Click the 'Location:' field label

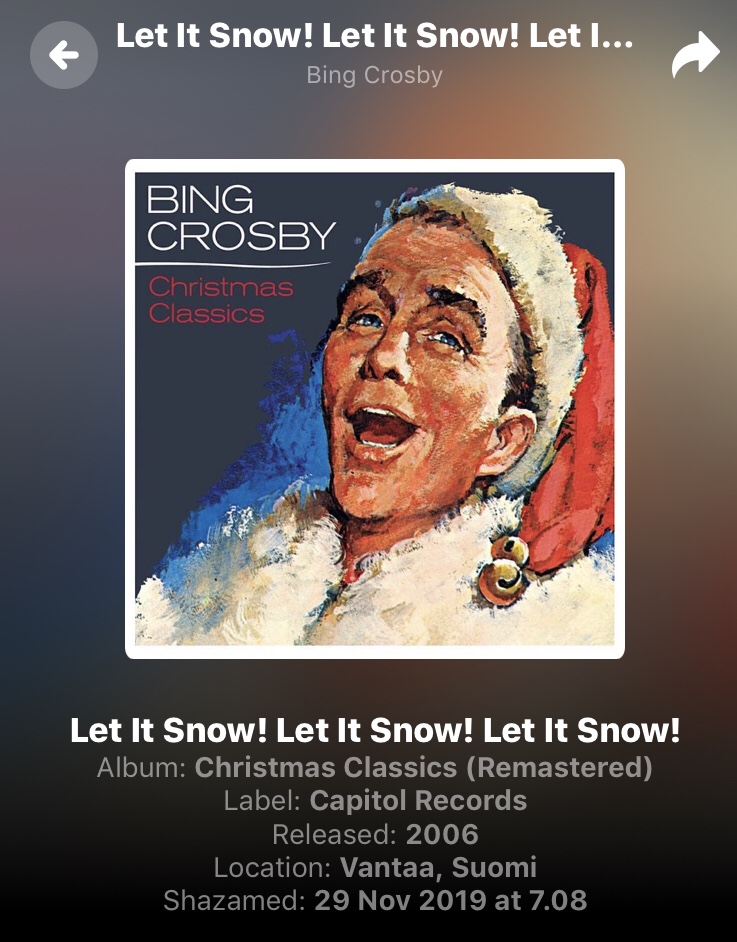pyautogui.click(x=273, y=867)
